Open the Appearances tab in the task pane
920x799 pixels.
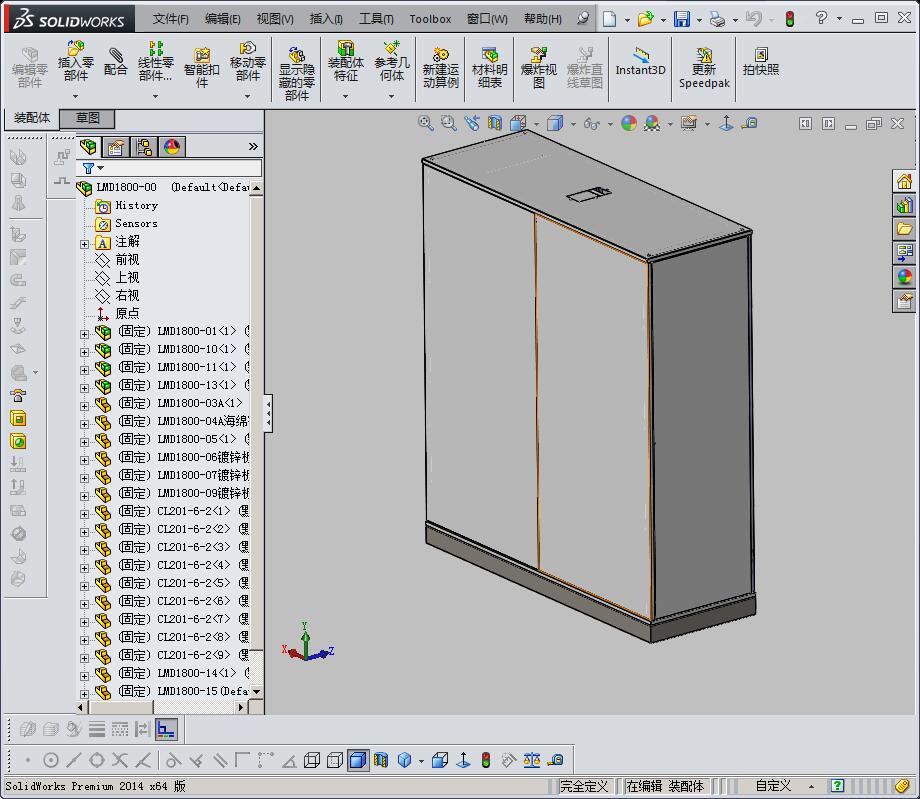click(x=905, y=277)
